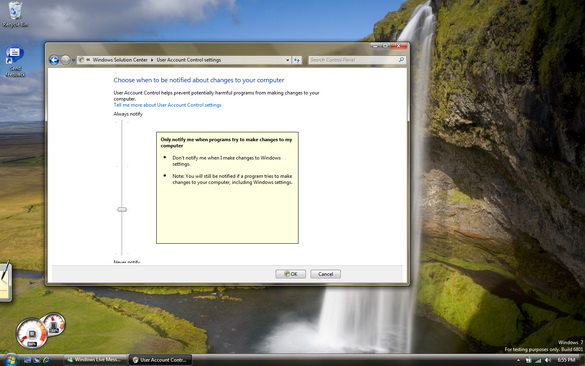585x366 pixels.
Task: Select User Account Control settings breadcrumb
Action: click(x=189, y=60)
